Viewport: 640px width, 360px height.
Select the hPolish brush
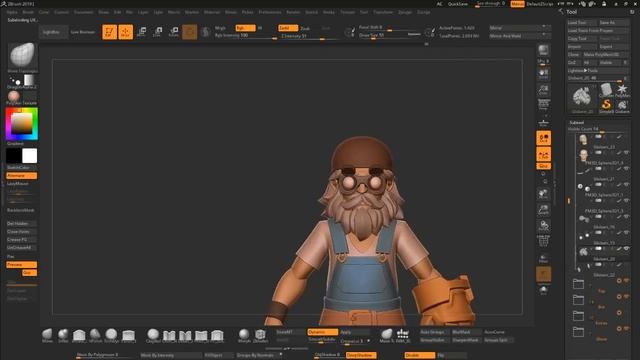[x=95, y=336]
